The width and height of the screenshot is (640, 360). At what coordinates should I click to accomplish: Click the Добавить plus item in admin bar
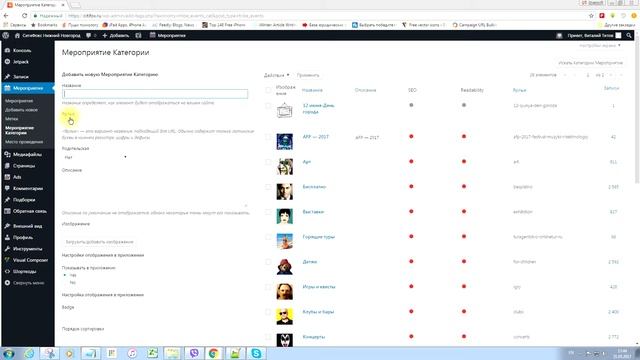[116, 36]
